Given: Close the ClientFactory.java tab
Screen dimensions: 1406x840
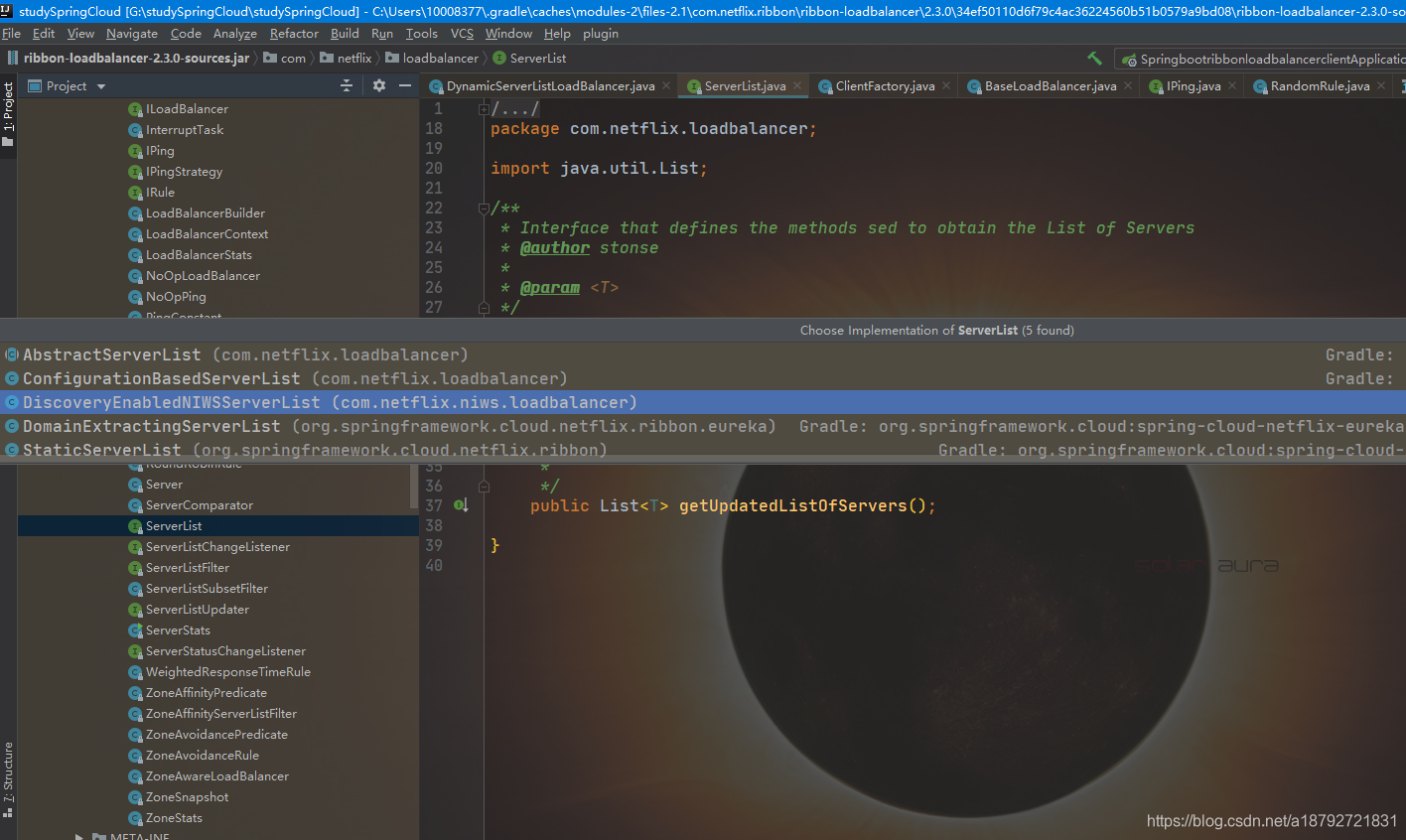Looking at the screenshot, I should pyautogui.click(x=946, y=86).
